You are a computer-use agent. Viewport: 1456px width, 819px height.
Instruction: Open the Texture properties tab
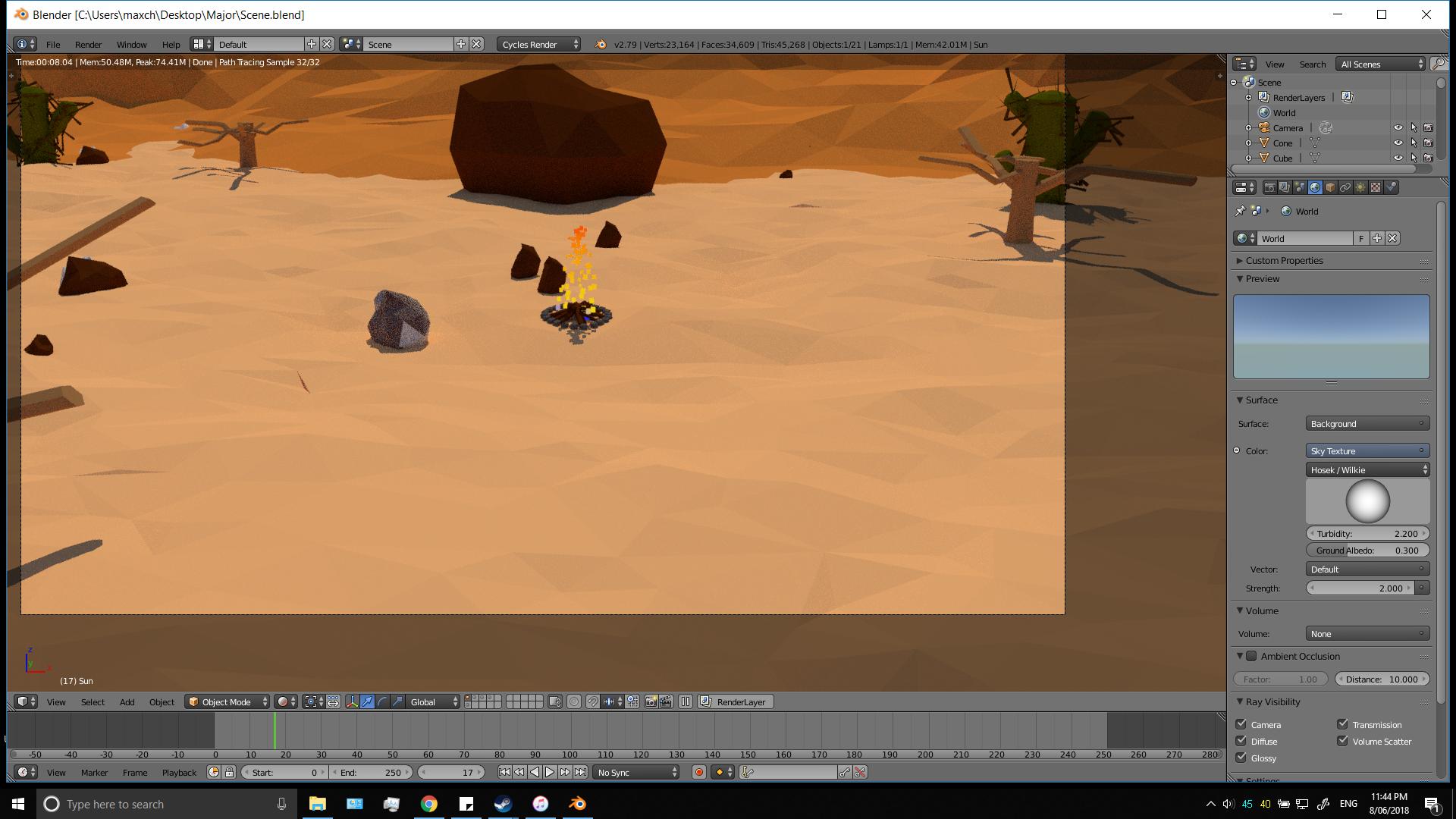click(x=1376, y=187)
